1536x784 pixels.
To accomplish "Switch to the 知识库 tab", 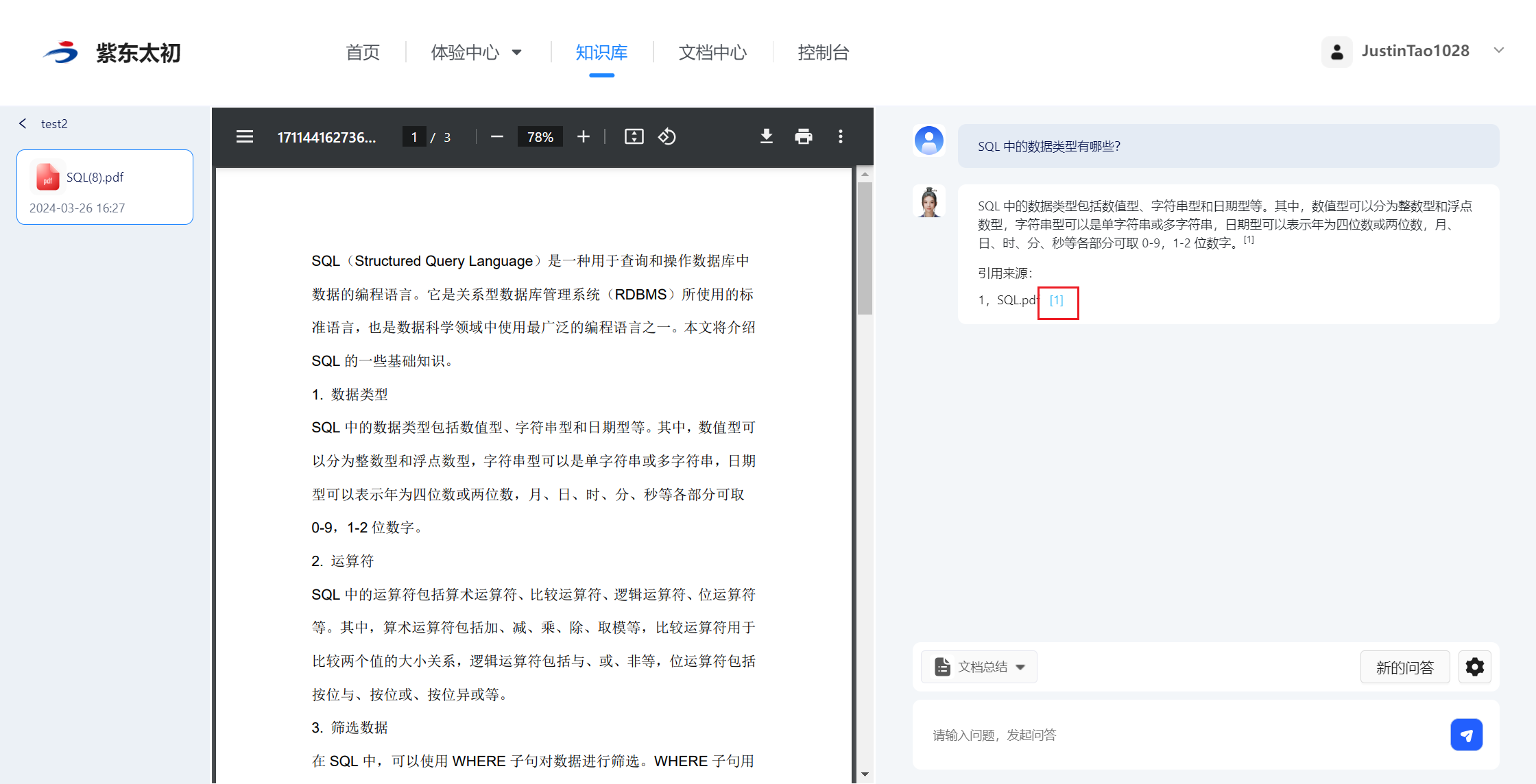I will [601, 52].
